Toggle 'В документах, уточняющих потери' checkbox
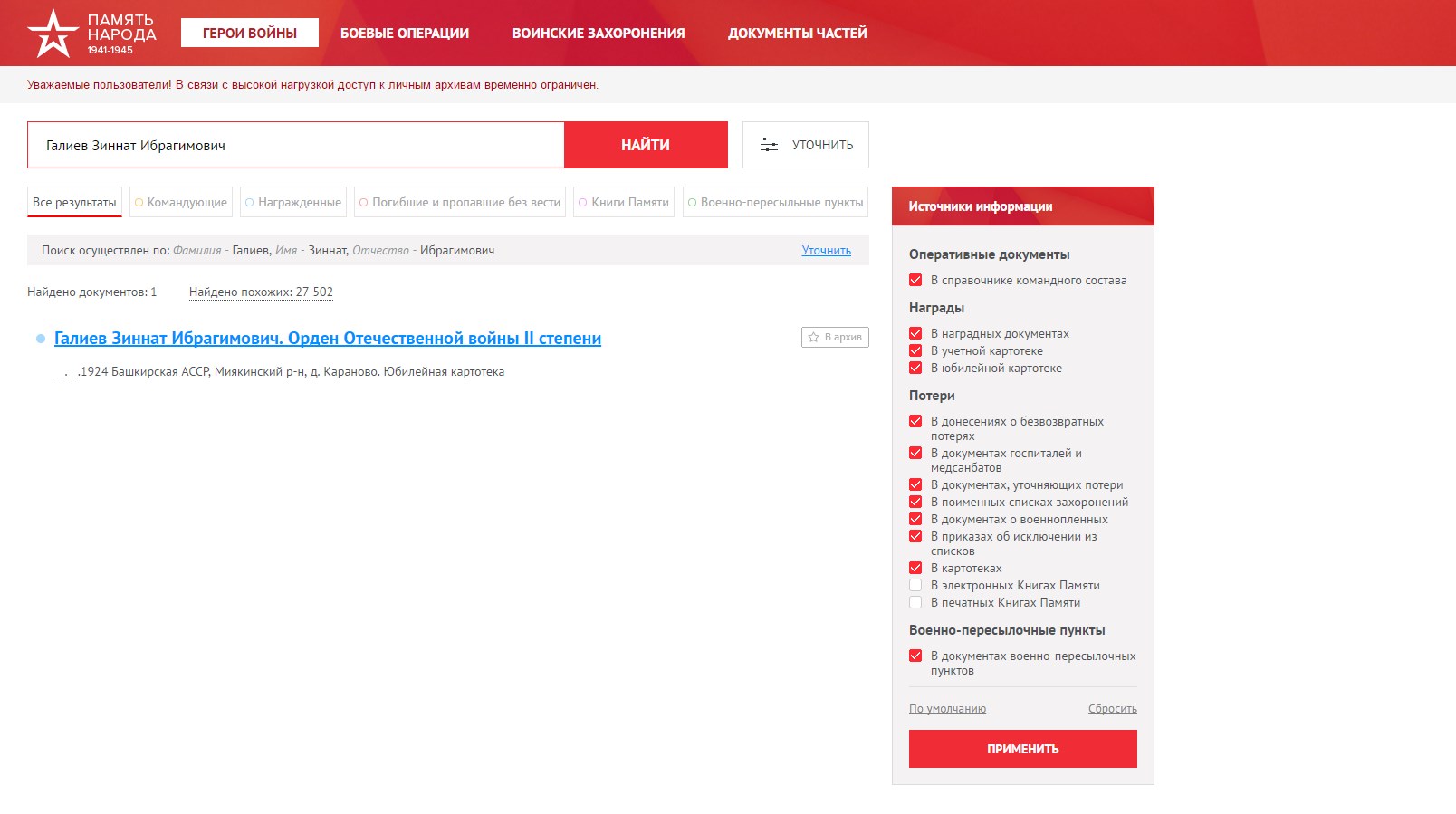This screenshot has width=1456, height=814. [x=915, y=484]
